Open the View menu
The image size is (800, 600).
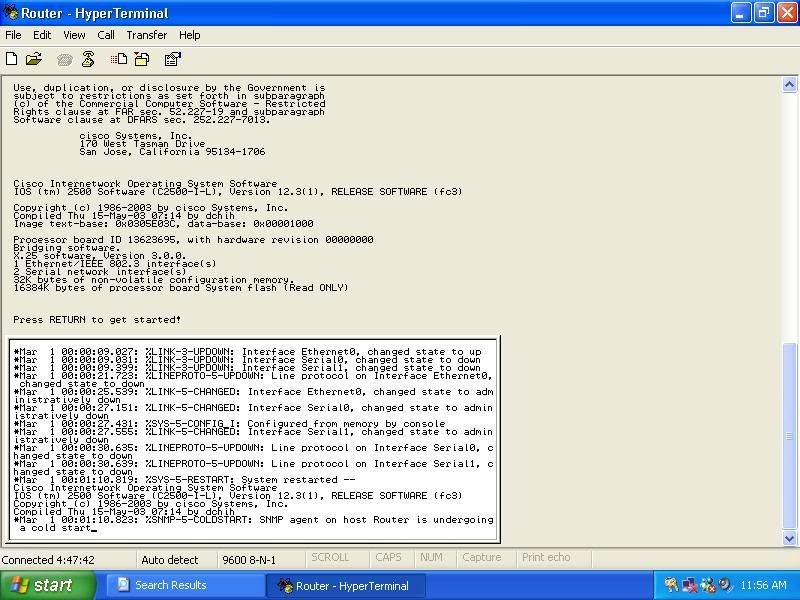[74, 35]
